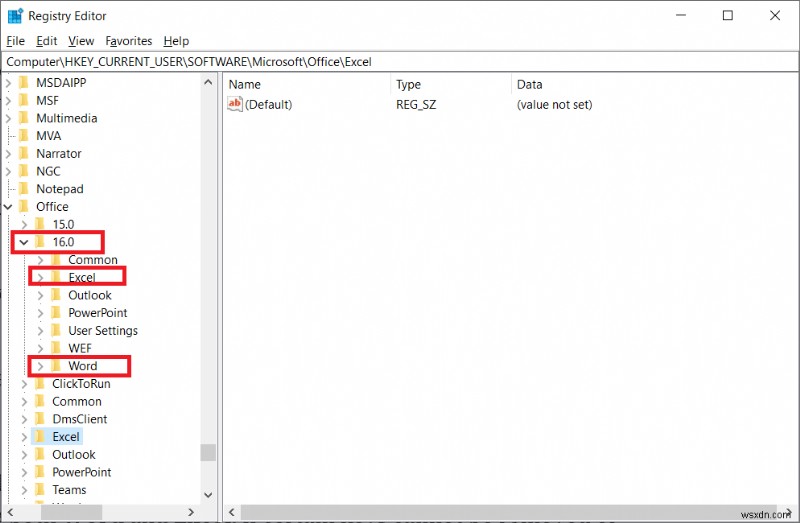800x523 pixels.
Task: Open the Help menu
Action: tap(176, 41)
